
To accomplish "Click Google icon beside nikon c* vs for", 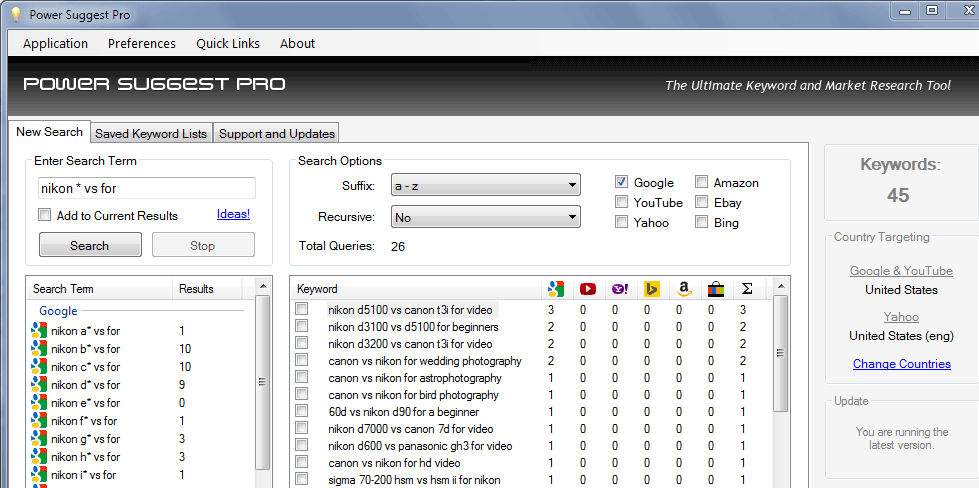I will pyautogui.click(x=39, y=367).
